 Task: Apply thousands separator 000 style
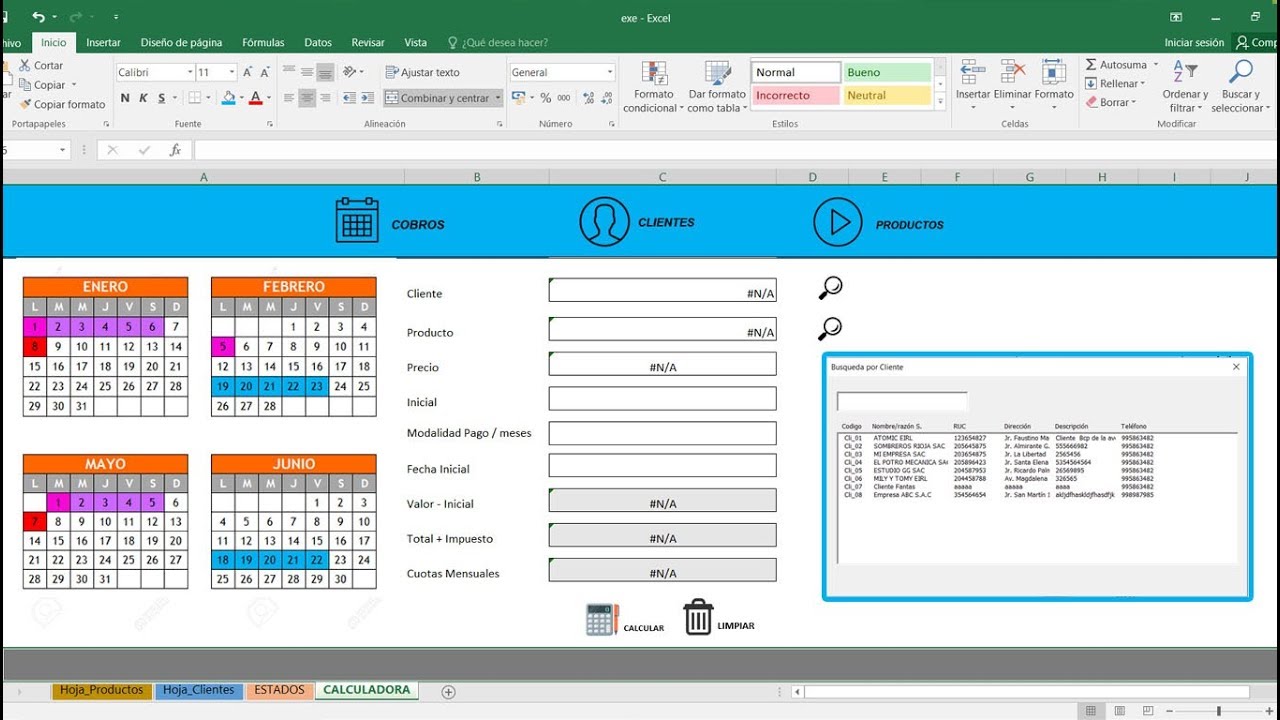[564, 98]
